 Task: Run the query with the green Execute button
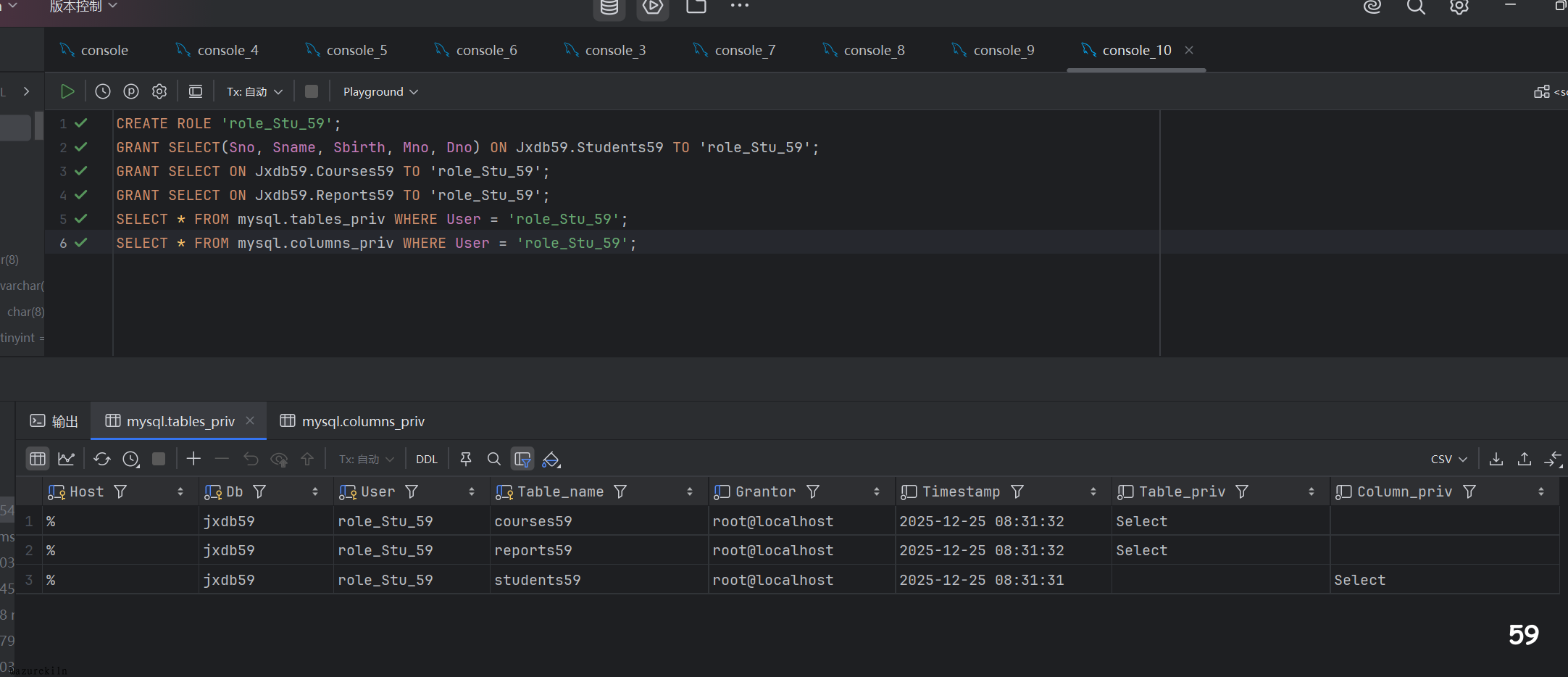click(67, 91)
